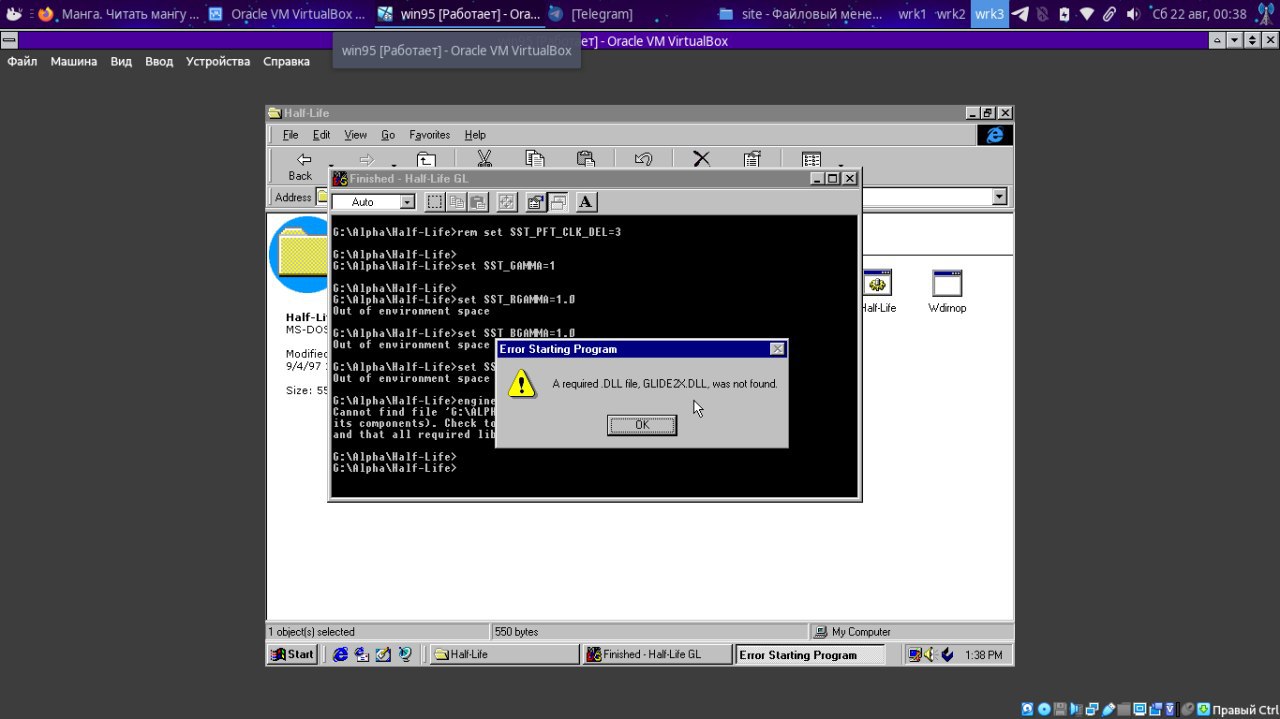Toggle Full screen icon in DOS toolbar
This screenshot has width=1280, height=719.
[x=507, y=202]
